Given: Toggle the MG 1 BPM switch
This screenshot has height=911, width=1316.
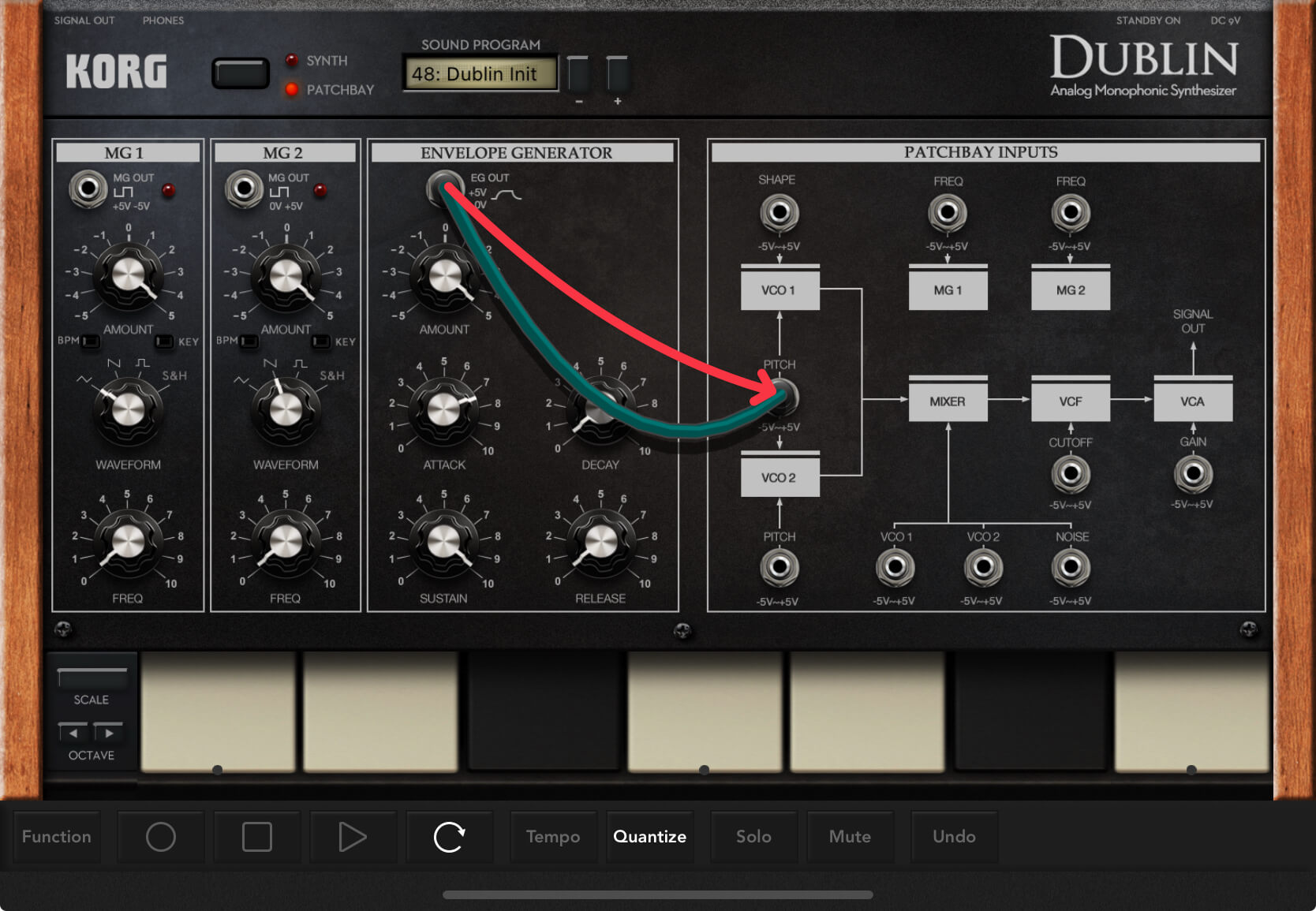Looking at the screenshot, I should pos(92,342).
